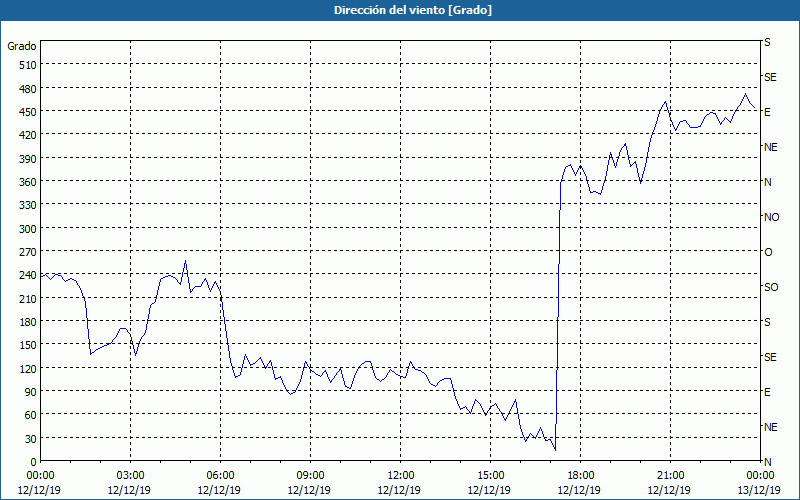Click the 90 tick label on the left axis
The image size is (800, 500).
pyautogui.click(x=31, y=392)
